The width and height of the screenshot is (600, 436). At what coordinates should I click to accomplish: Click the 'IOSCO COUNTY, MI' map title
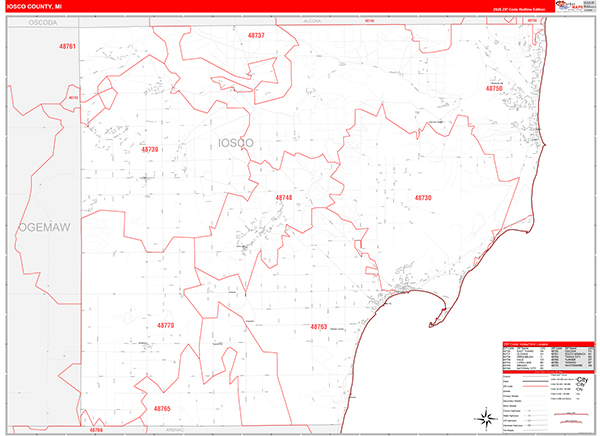34,7
